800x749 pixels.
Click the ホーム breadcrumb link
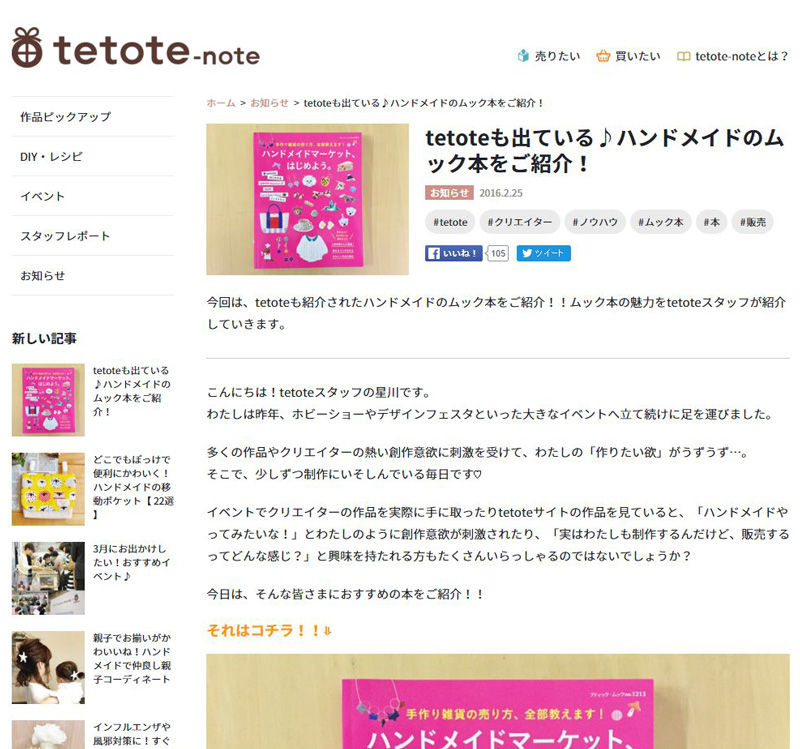[221, 103]
